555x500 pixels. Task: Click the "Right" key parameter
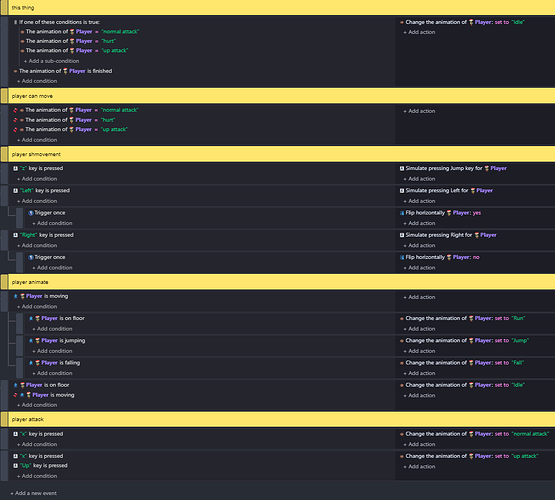[x=29, y=235]
